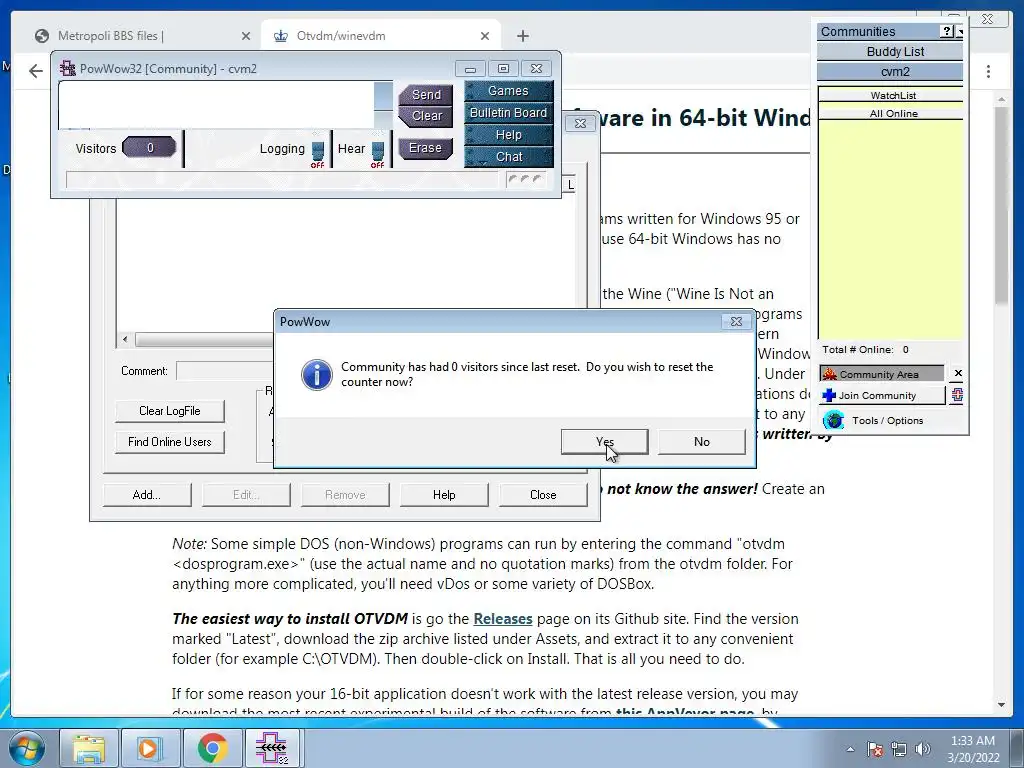
Task: Open File Explorer from taskbar
Action: [x=89, y=748]
